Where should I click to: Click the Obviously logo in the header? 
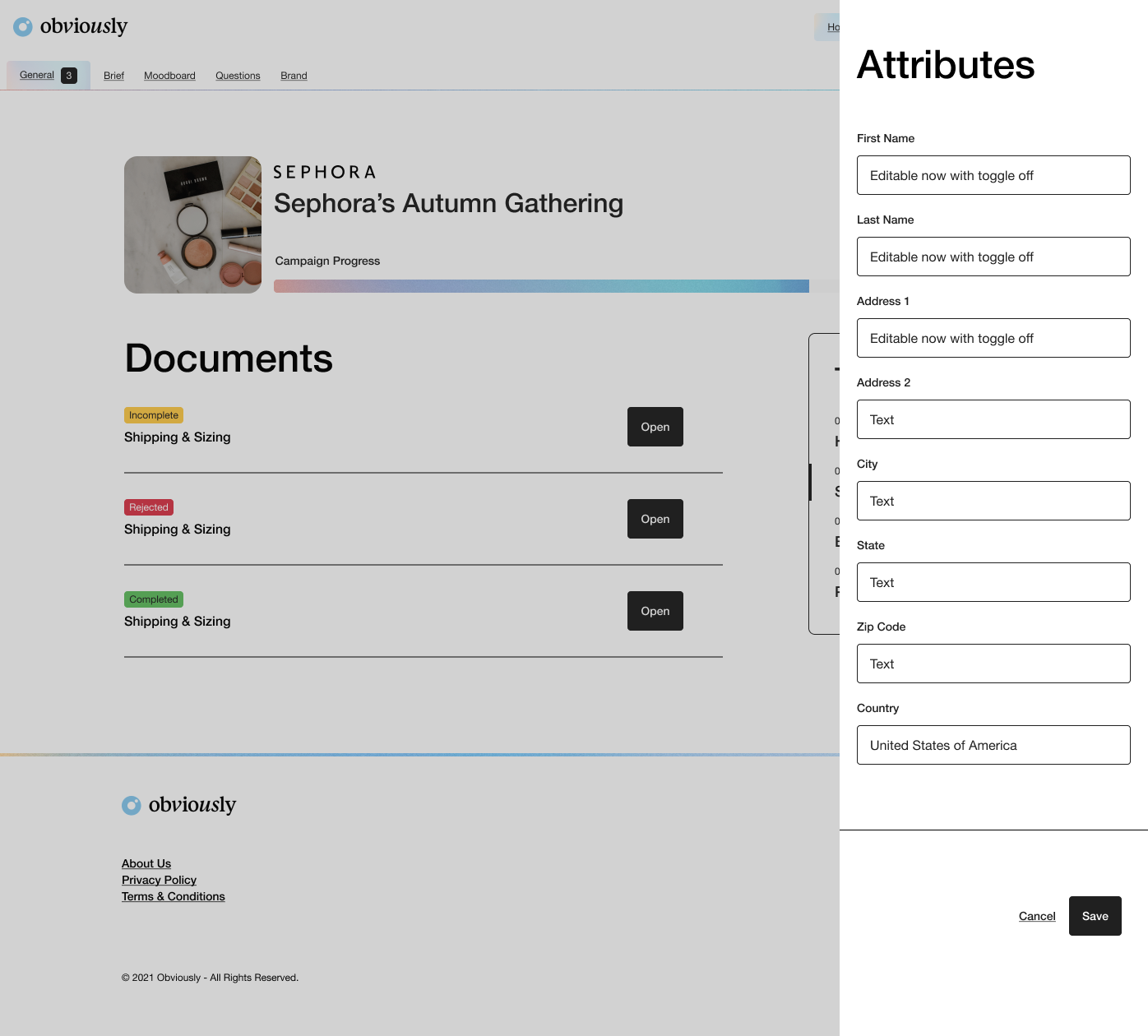[x=71, y=26]
